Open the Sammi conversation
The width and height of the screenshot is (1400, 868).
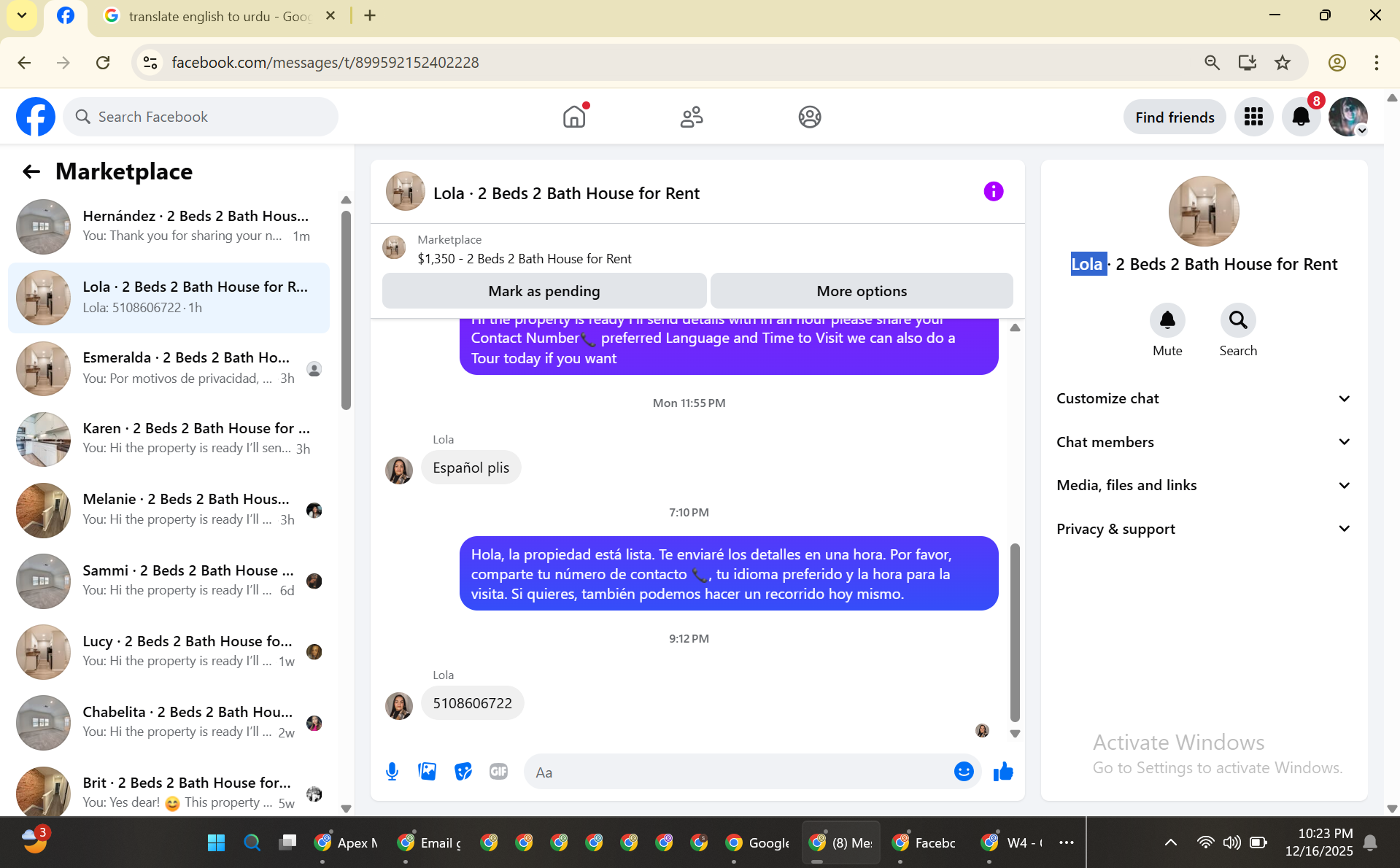169,581
